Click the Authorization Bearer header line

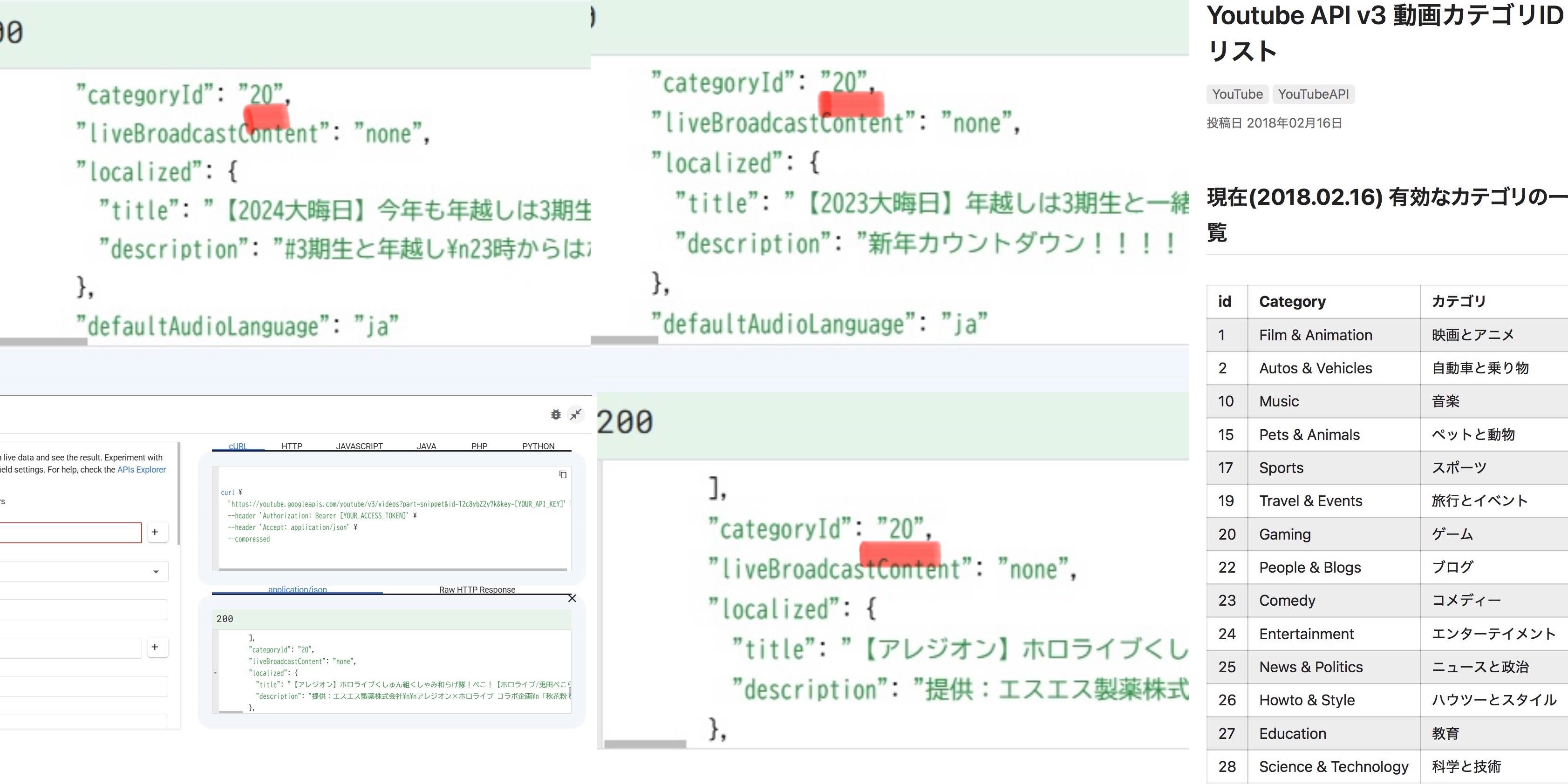click(322, 516)
